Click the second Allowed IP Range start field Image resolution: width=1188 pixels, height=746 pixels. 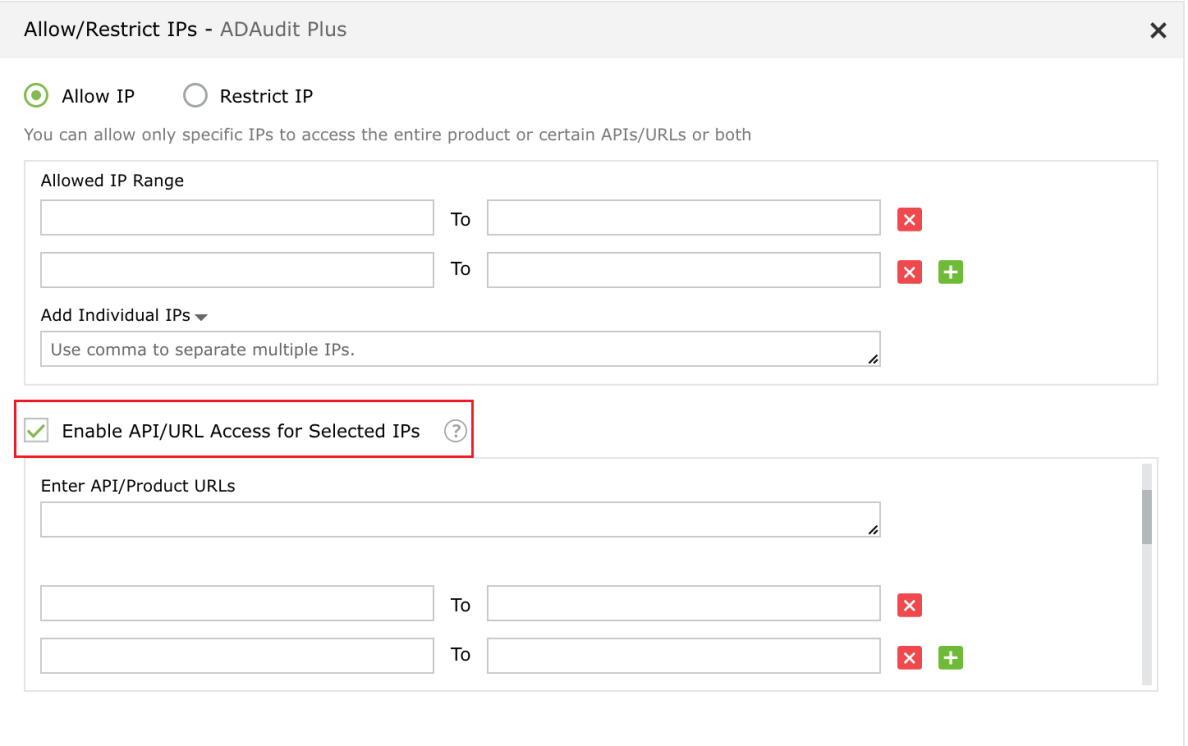[237, 269]
